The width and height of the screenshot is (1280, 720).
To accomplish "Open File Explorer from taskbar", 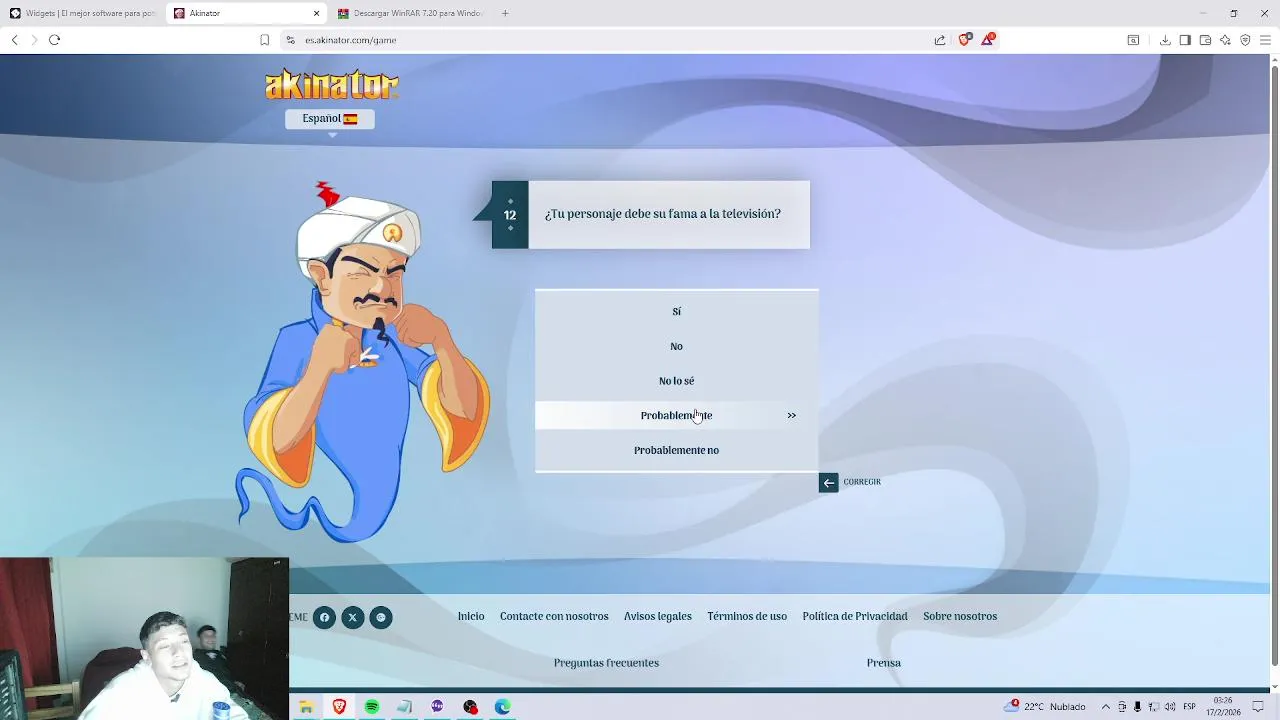I will [306, 707].
